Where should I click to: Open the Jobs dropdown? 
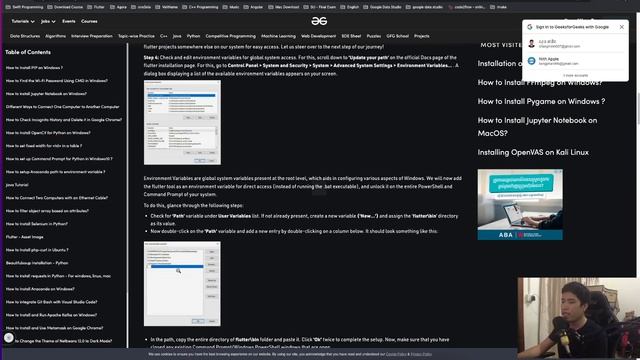click(48, 21)
